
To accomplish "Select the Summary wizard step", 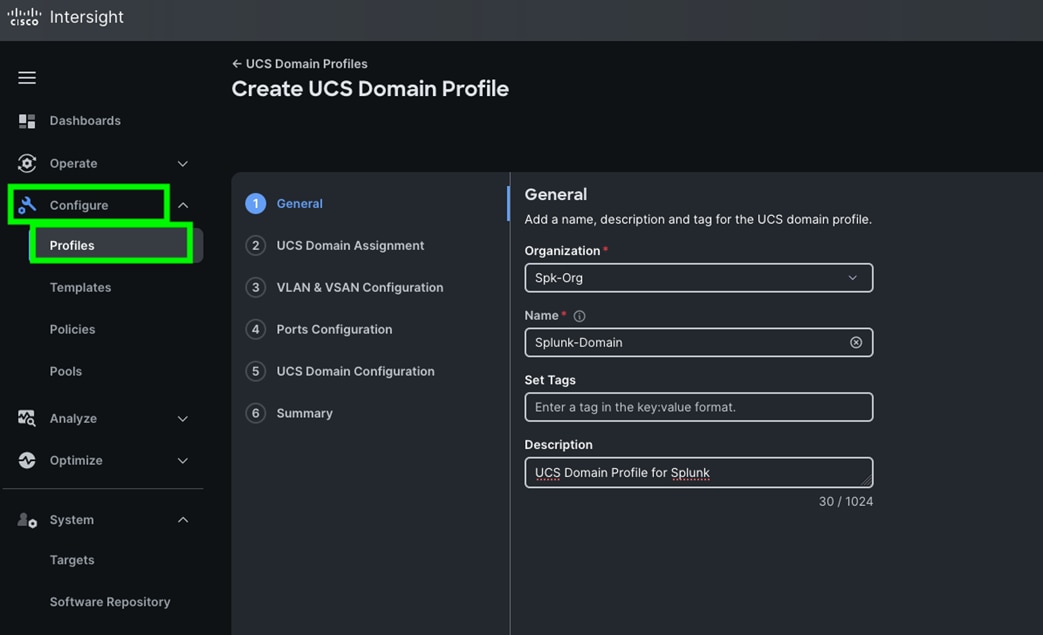I will click(304, 413).
